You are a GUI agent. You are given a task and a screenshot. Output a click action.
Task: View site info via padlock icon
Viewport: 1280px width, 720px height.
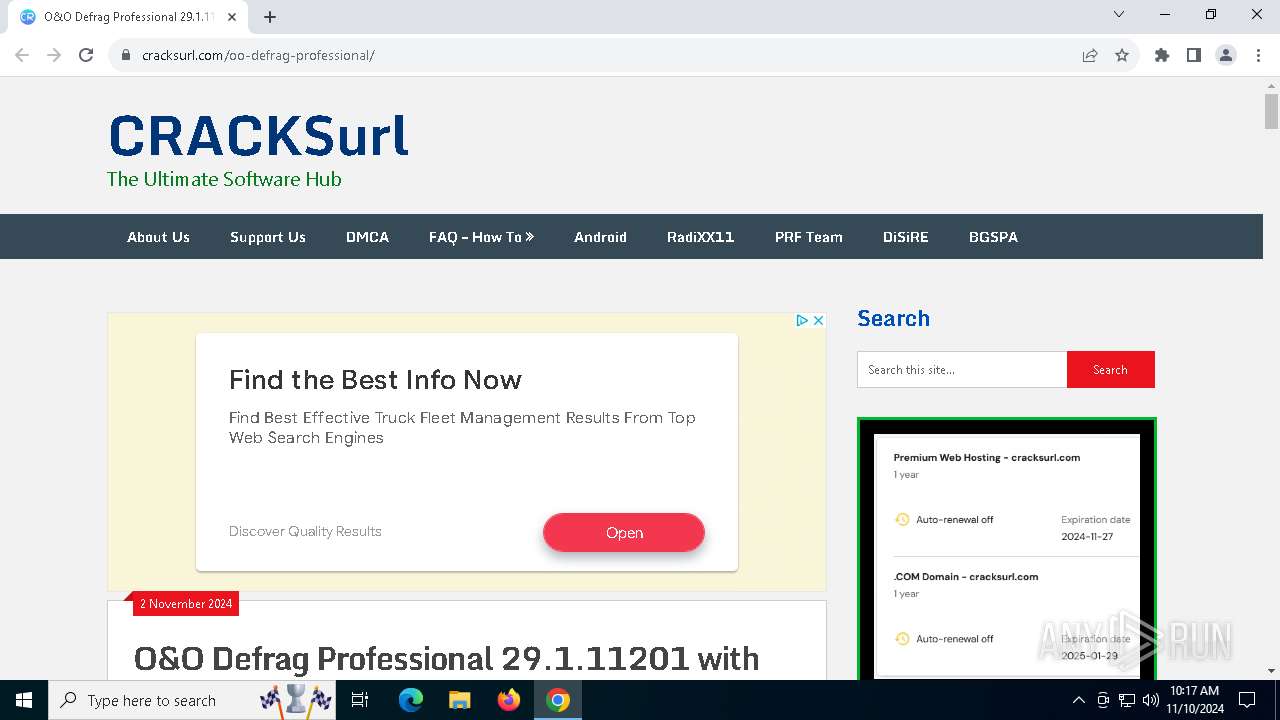click(x=126, y=56)
